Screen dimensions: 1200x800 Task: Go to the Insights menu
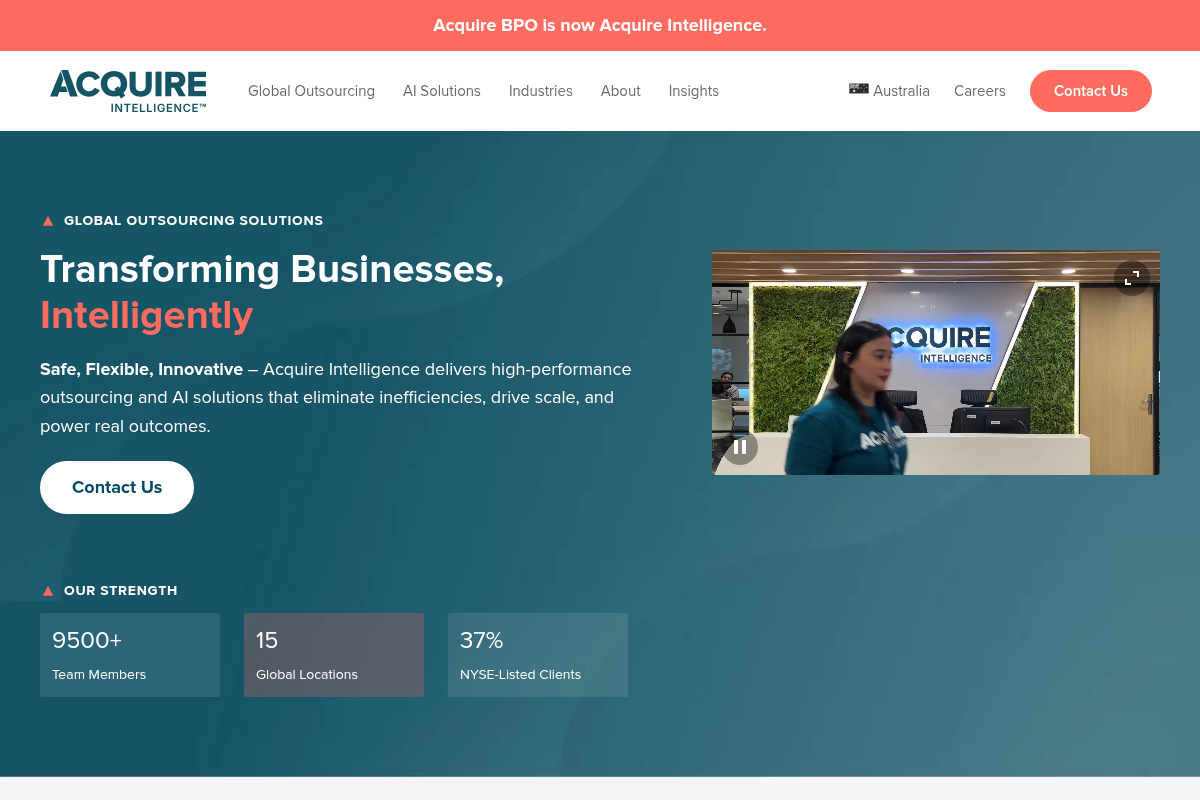(693, 91)
